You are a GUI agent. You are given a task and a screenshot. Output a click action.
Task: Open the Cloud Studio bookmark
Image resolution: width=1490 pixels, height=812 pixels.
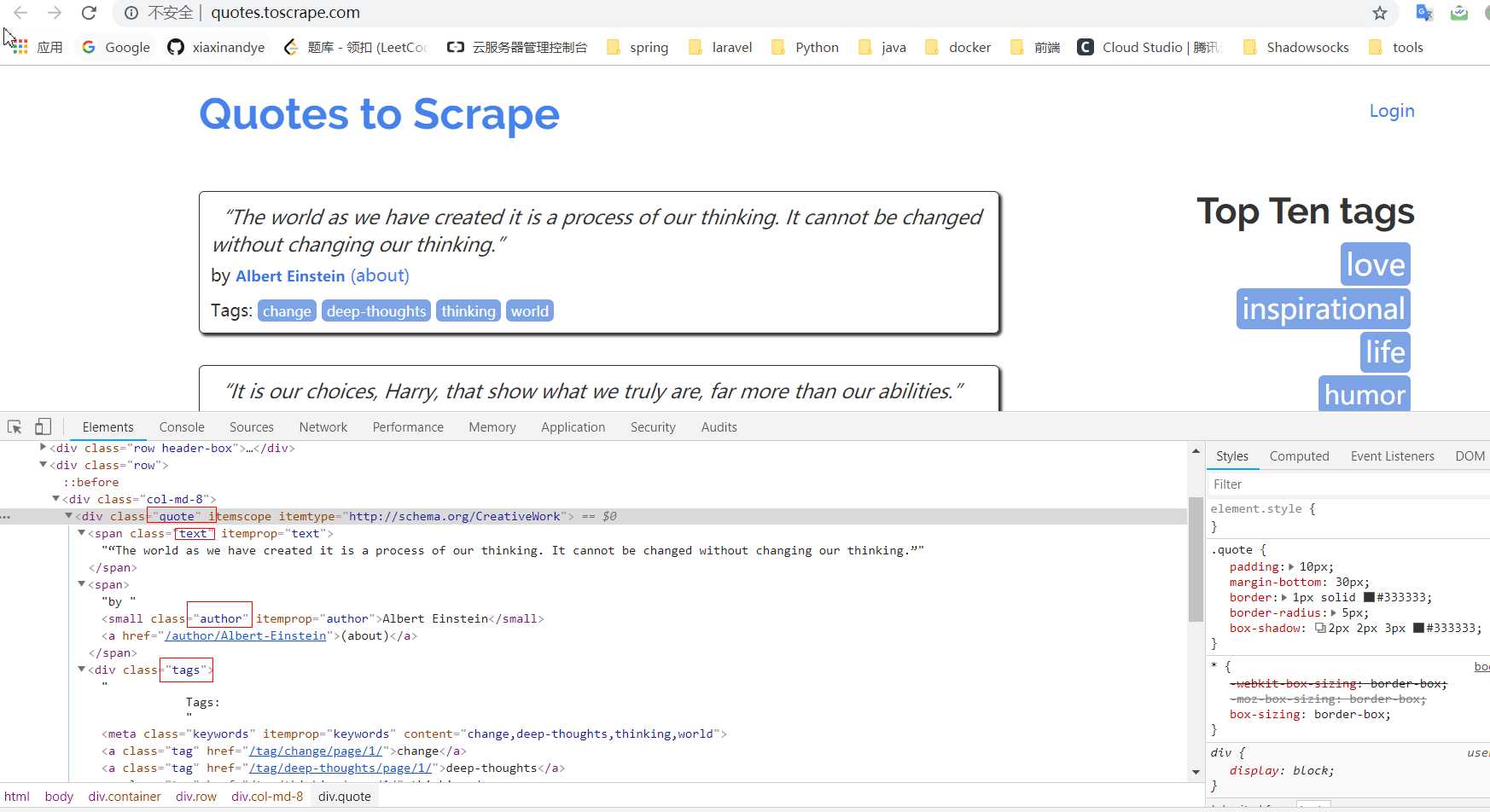click(1149, 47)
